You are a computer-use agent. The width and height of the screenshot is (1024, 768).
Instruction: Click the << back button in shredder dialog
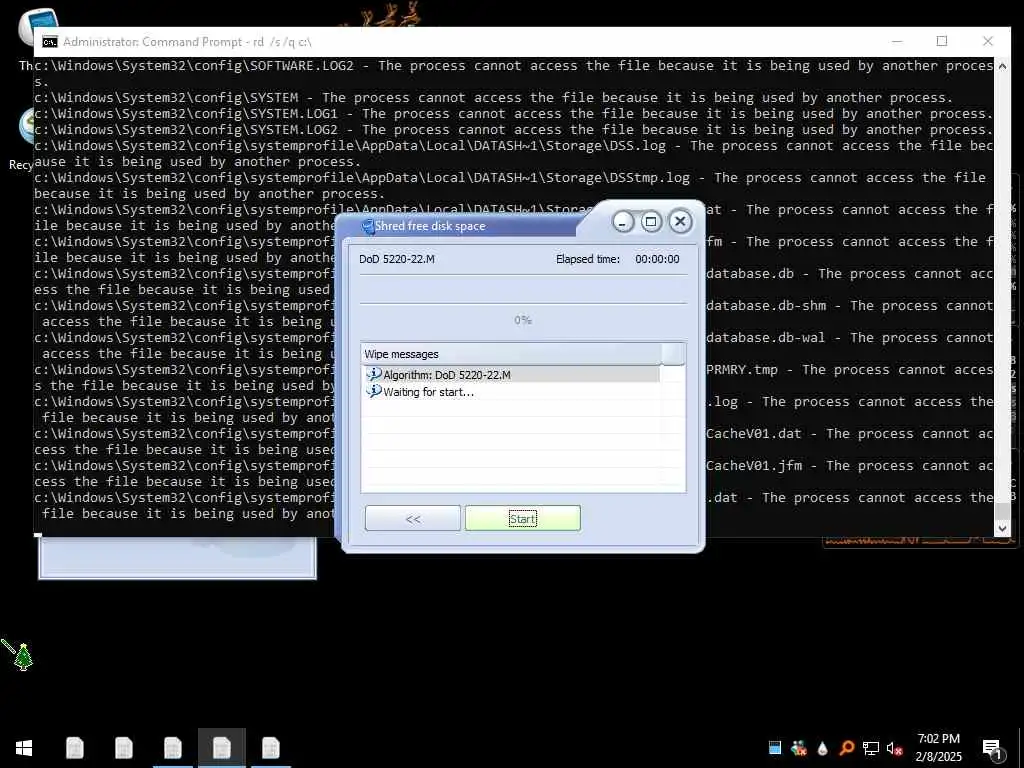(413, 519)
